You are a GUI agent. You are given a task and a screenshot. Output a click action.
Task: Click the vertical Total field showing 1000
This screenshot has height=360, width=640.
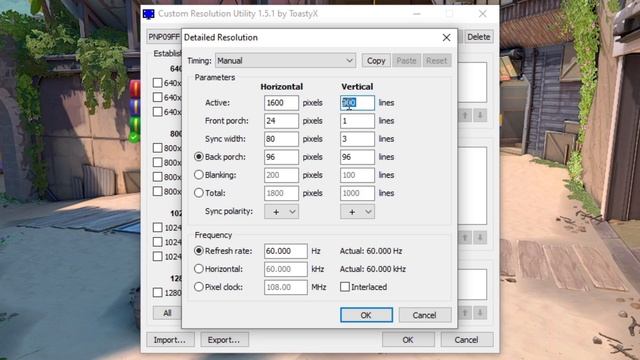pos(357,193)
